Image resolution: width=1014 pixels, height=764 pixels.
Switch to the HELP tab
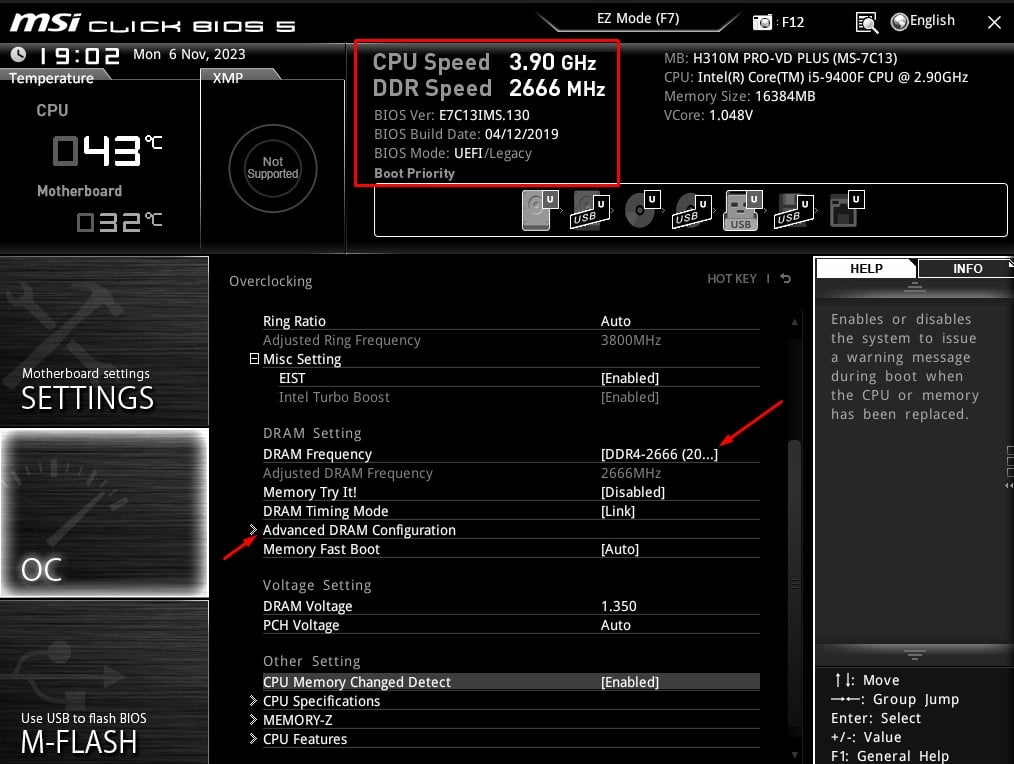click(x=866, y=268)
